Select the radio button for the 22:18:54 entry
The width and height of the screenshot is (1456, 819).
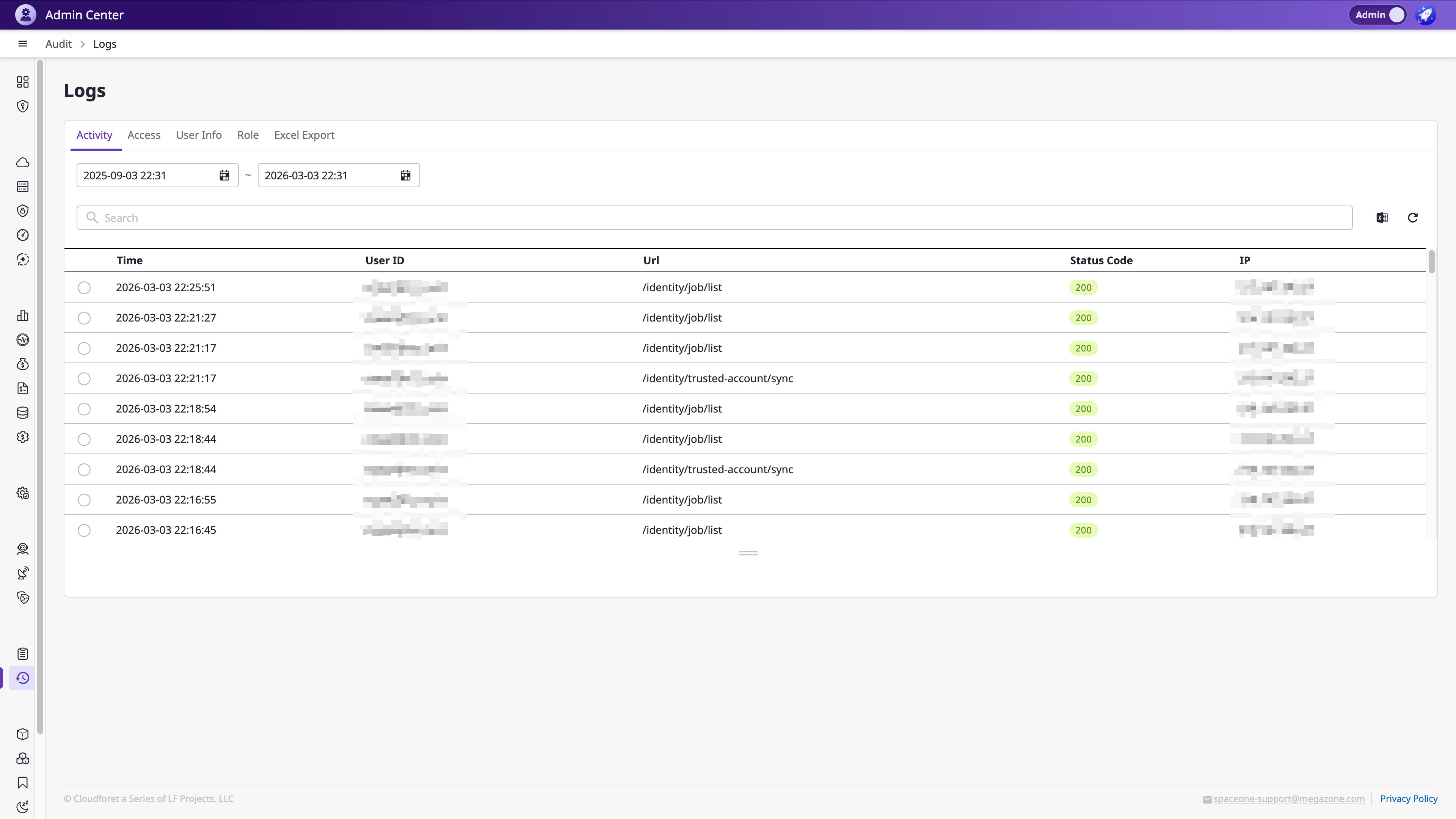[x=84, y=409]
